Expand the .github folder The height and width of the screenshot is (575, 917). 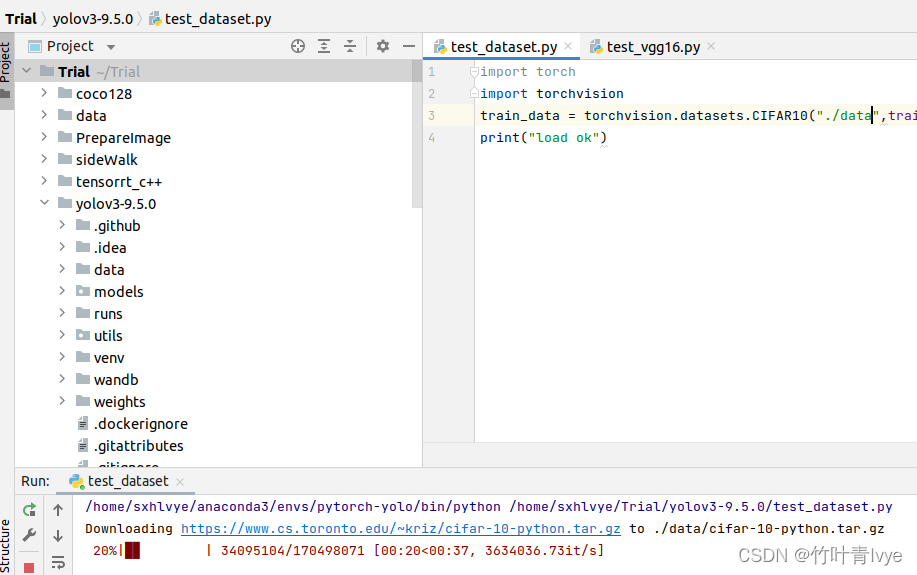coord(62,225)
